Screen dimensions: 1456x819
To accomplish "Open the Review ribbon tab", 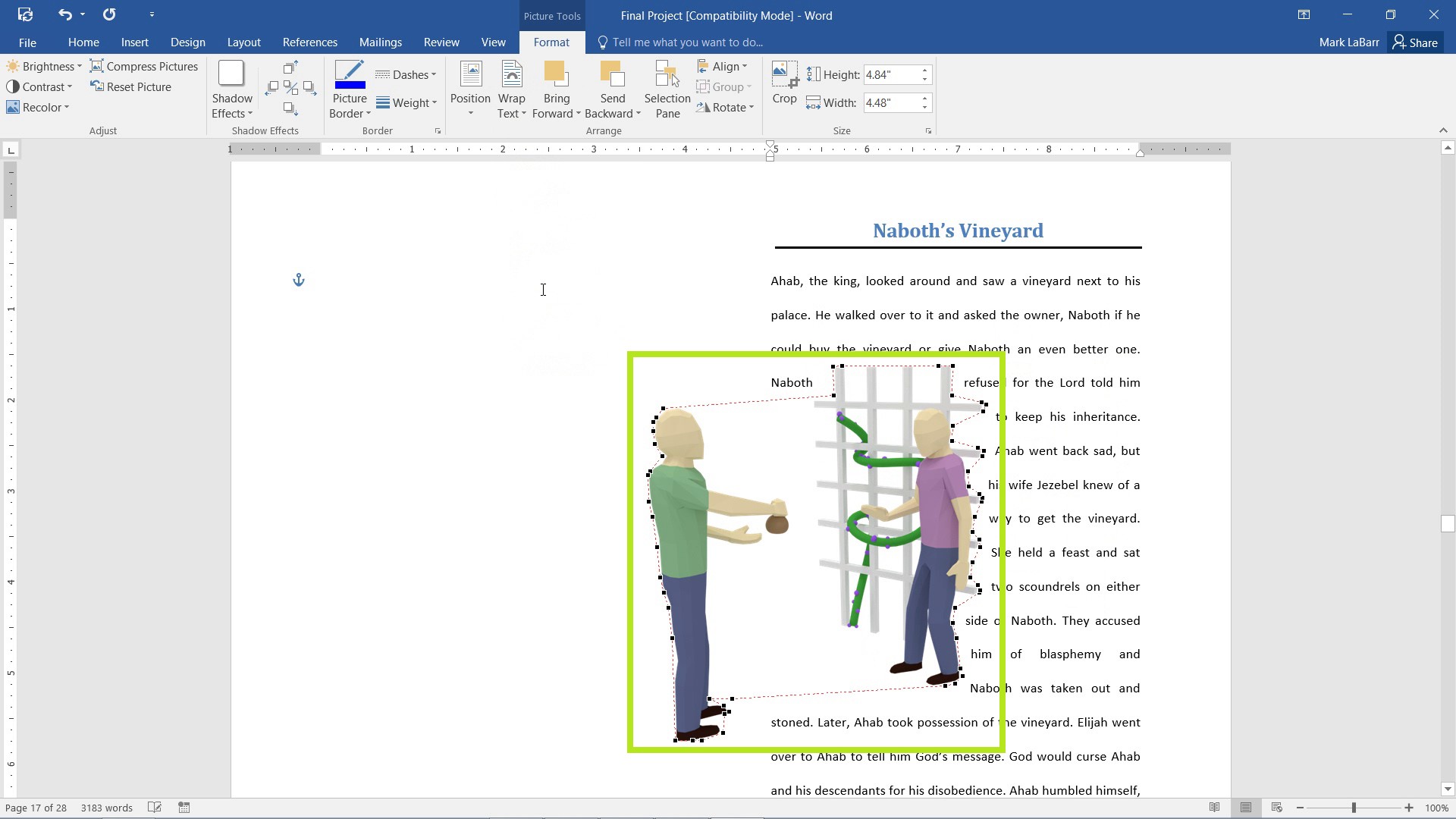I will coord(441,42).
